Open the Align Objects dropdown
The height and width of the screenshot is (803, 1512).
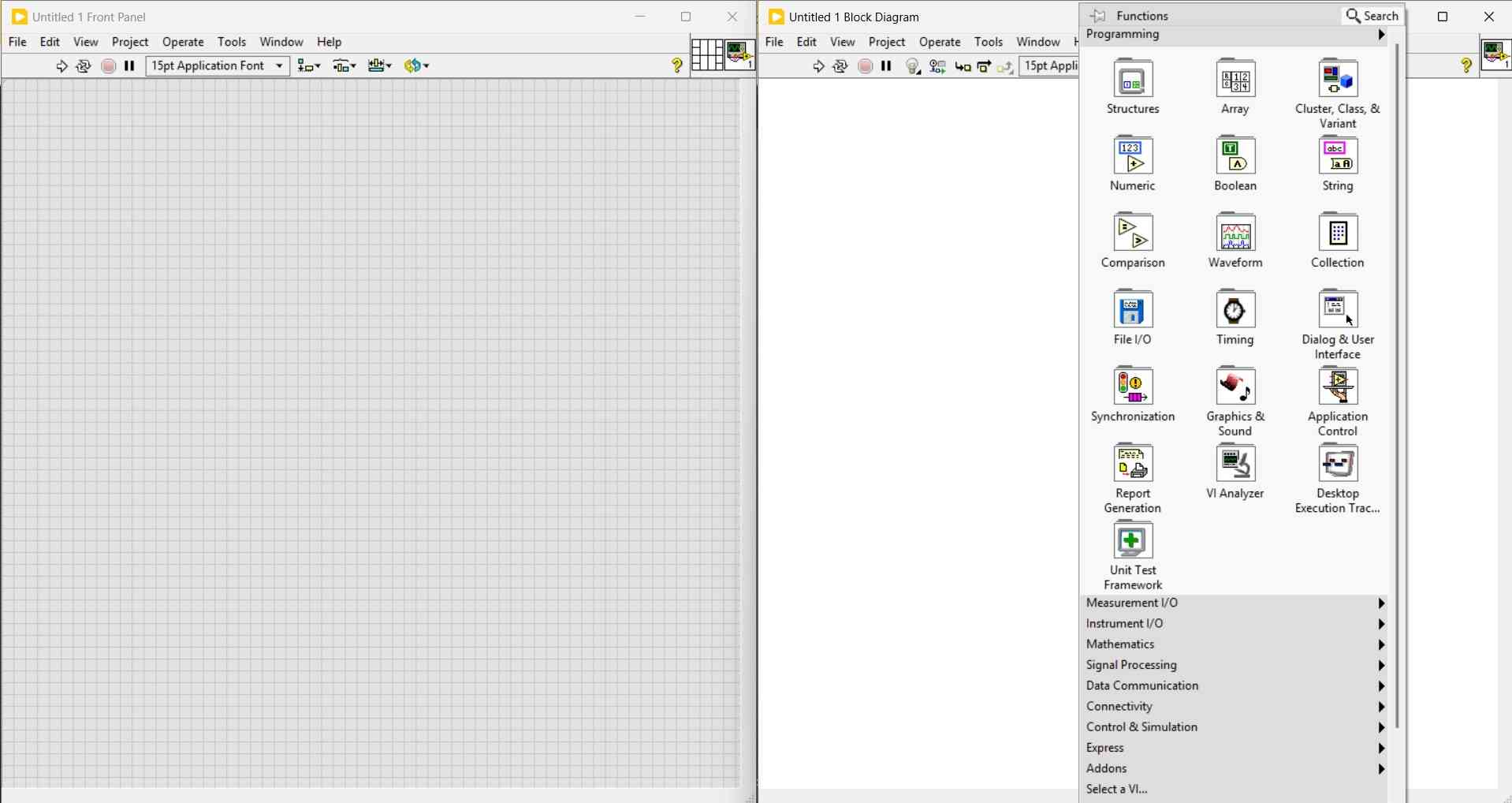pyautogui.click(x=309, y=66)
